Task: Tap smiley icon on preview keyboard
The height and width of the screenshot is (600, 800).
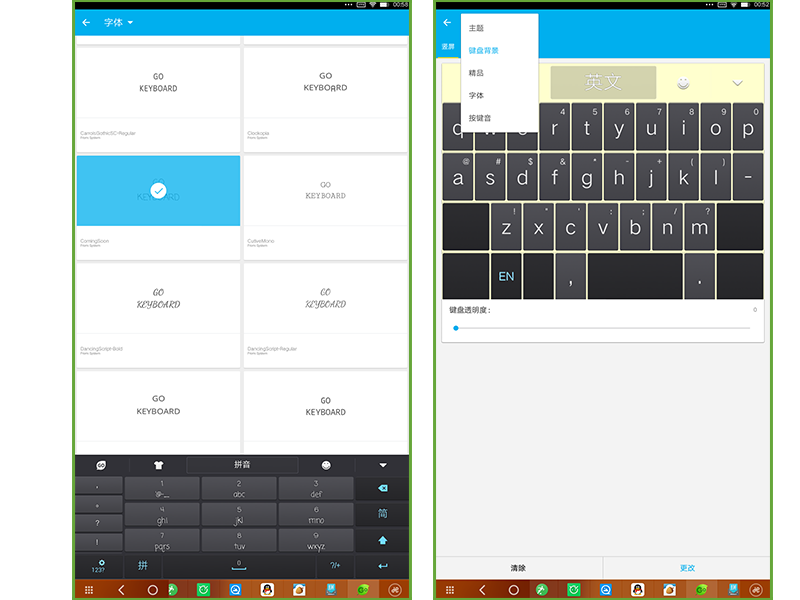Action: 683,83
